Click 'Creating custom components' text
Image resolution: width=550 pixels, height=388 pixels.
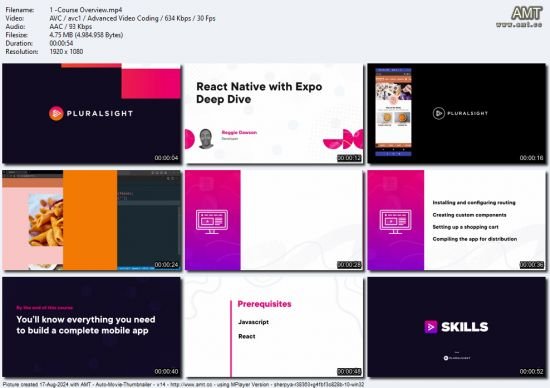(469, 215)
